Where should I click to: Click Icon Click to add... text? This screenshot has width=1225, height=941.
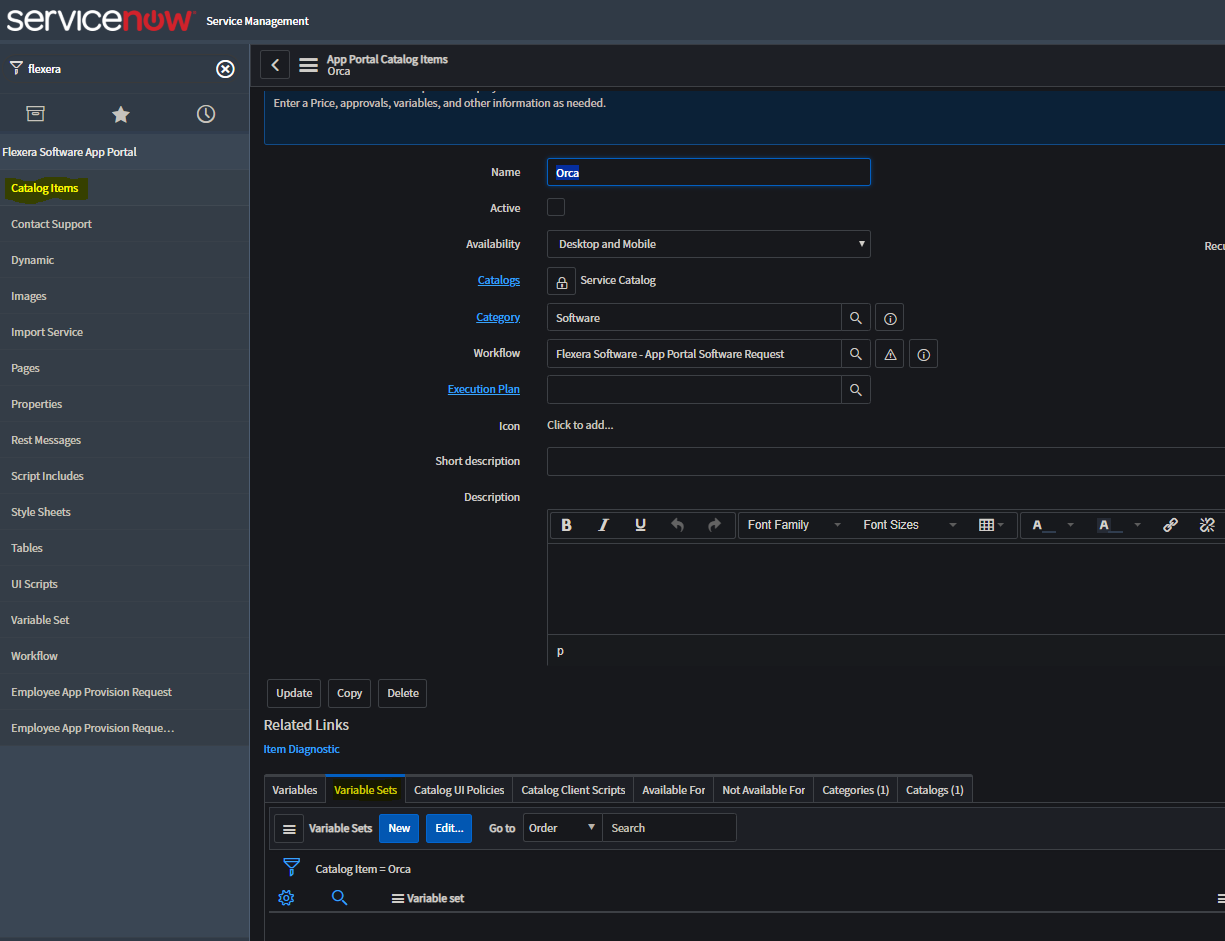point(580,425)
